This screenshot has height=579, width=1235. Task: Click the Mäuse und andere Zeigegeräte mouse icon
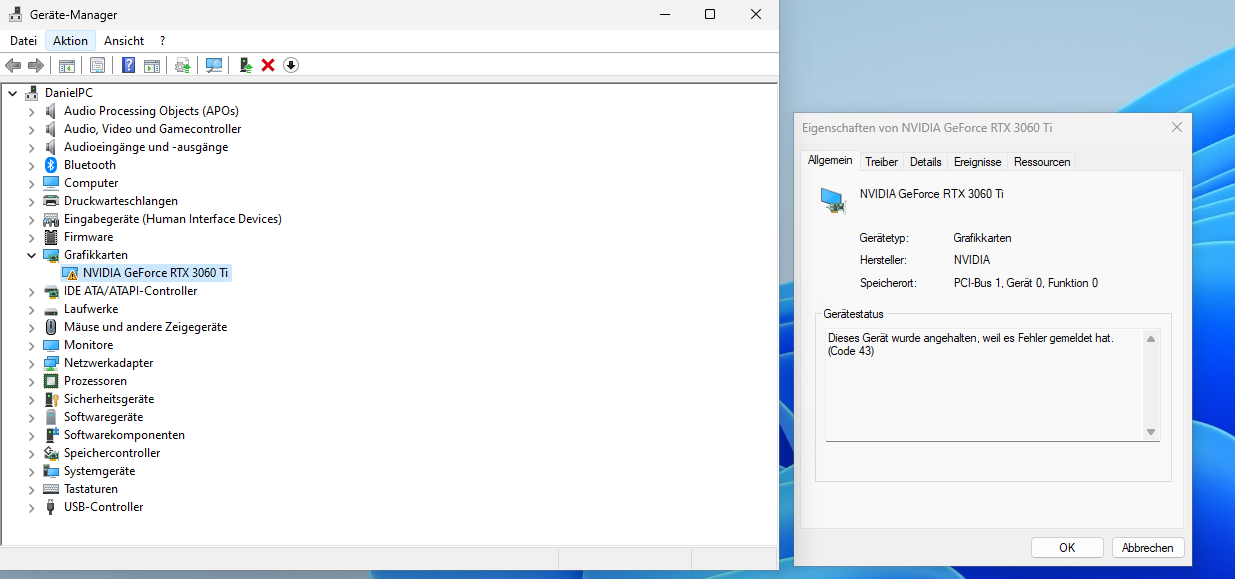point(51,327)
